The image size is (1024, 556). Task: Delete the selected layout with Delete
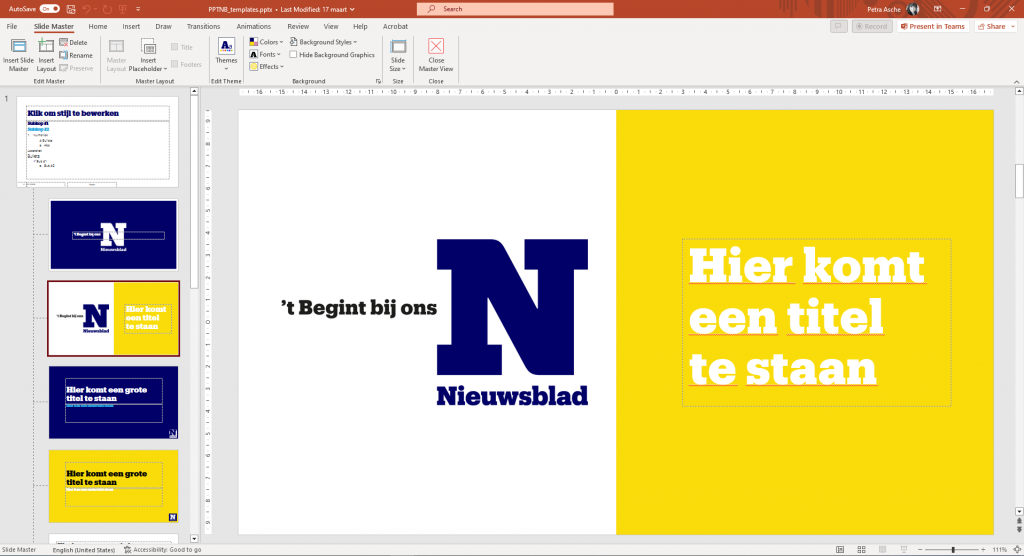(x=73, y=42)
